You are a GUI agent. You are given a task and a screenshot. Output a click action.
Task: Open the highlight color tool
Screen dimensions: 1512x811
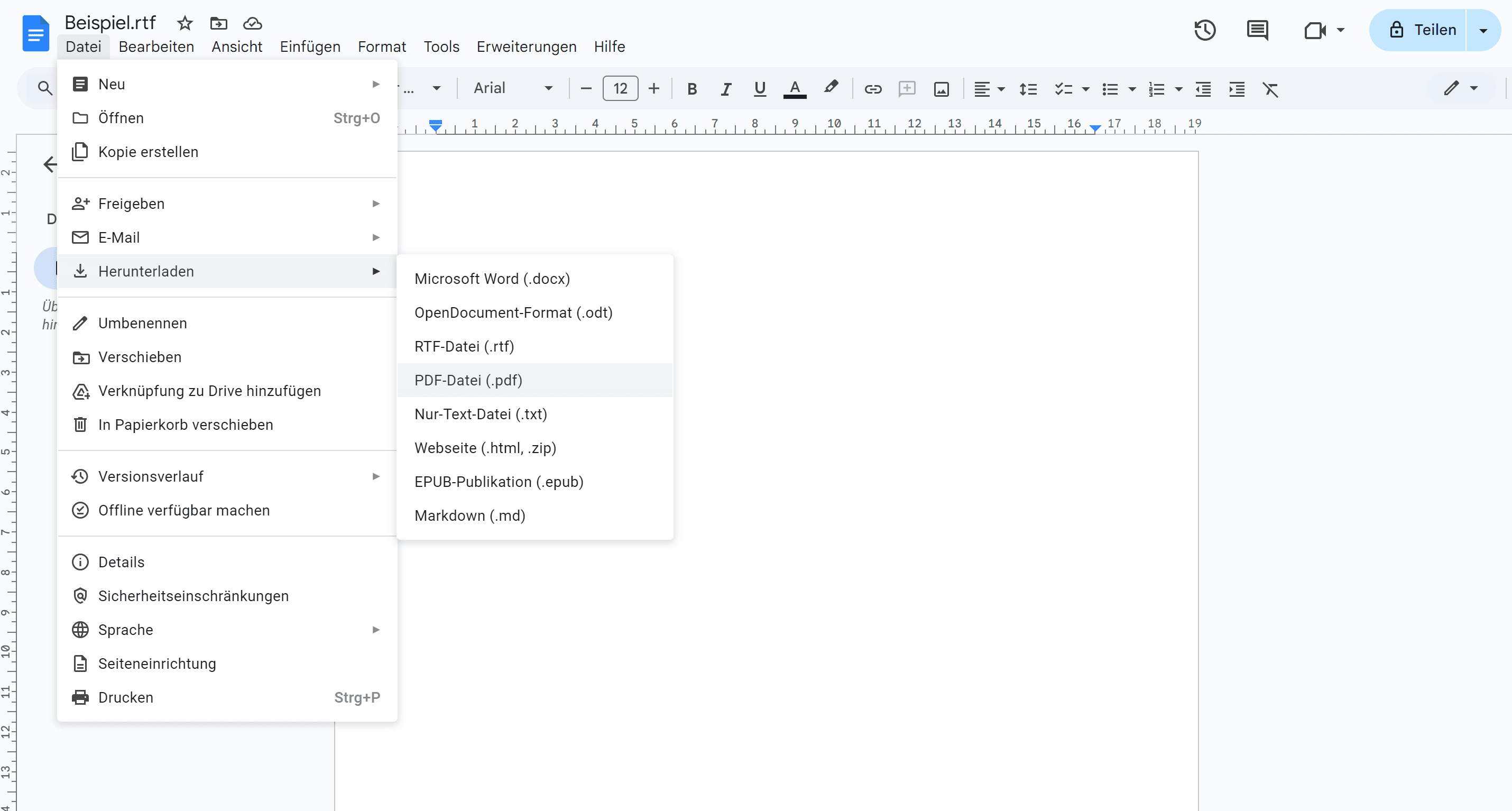pyautogui.click(x=831, y=89)
